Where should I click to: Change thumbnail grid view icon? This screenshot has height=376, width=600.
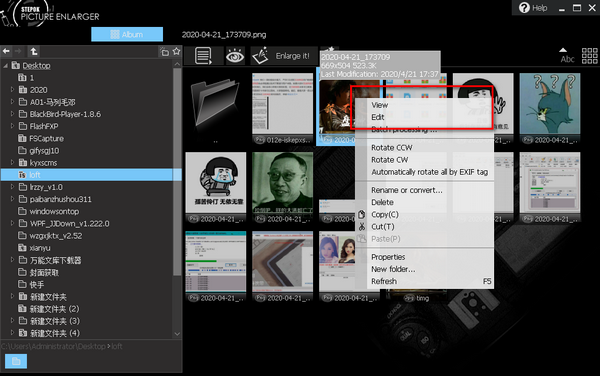pos(589,56)
